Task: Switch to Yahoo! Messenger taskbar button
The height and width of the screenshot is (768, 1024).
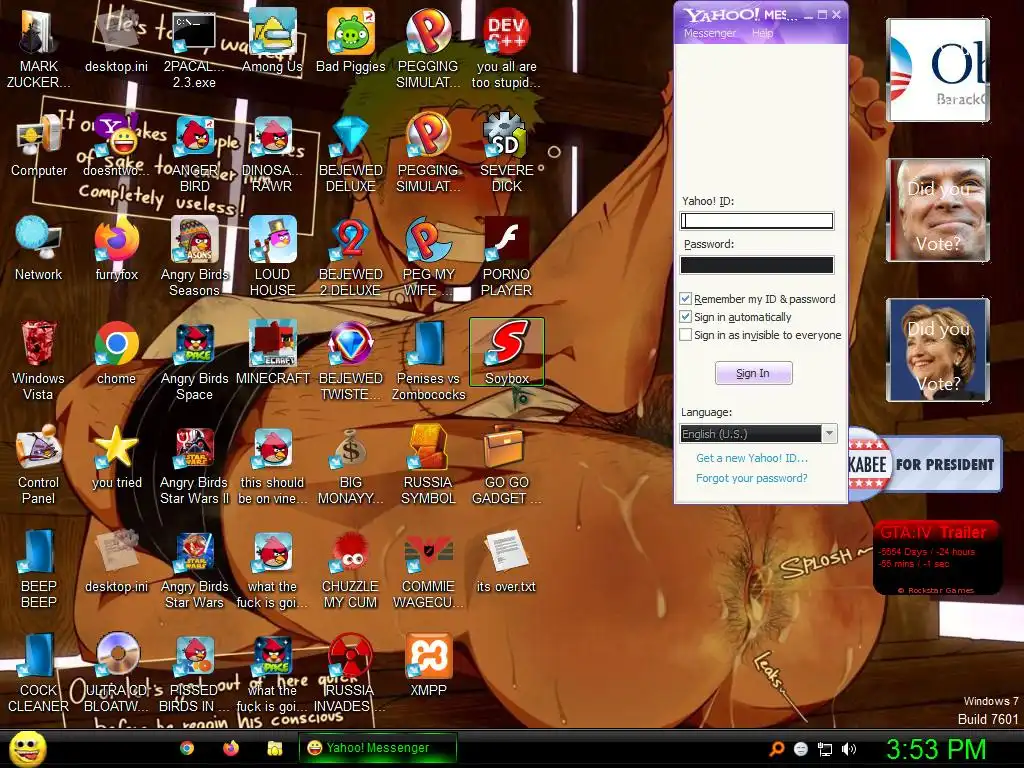Action: tap(377, 748)
